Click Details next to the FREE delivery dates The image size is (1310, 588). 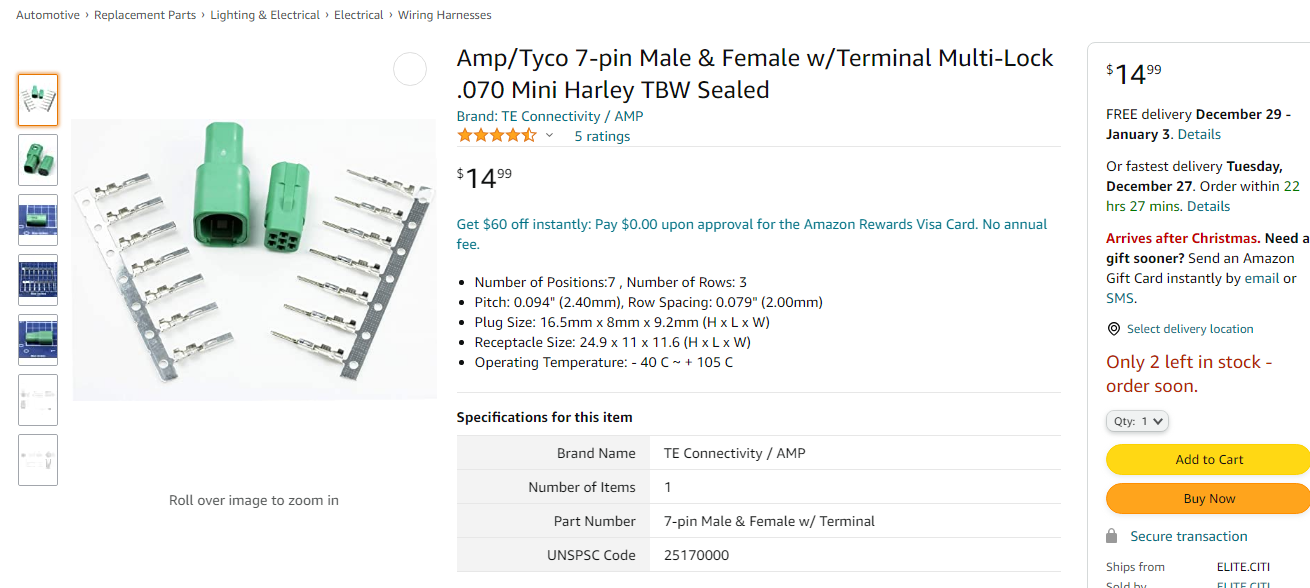coord(1199,133)
